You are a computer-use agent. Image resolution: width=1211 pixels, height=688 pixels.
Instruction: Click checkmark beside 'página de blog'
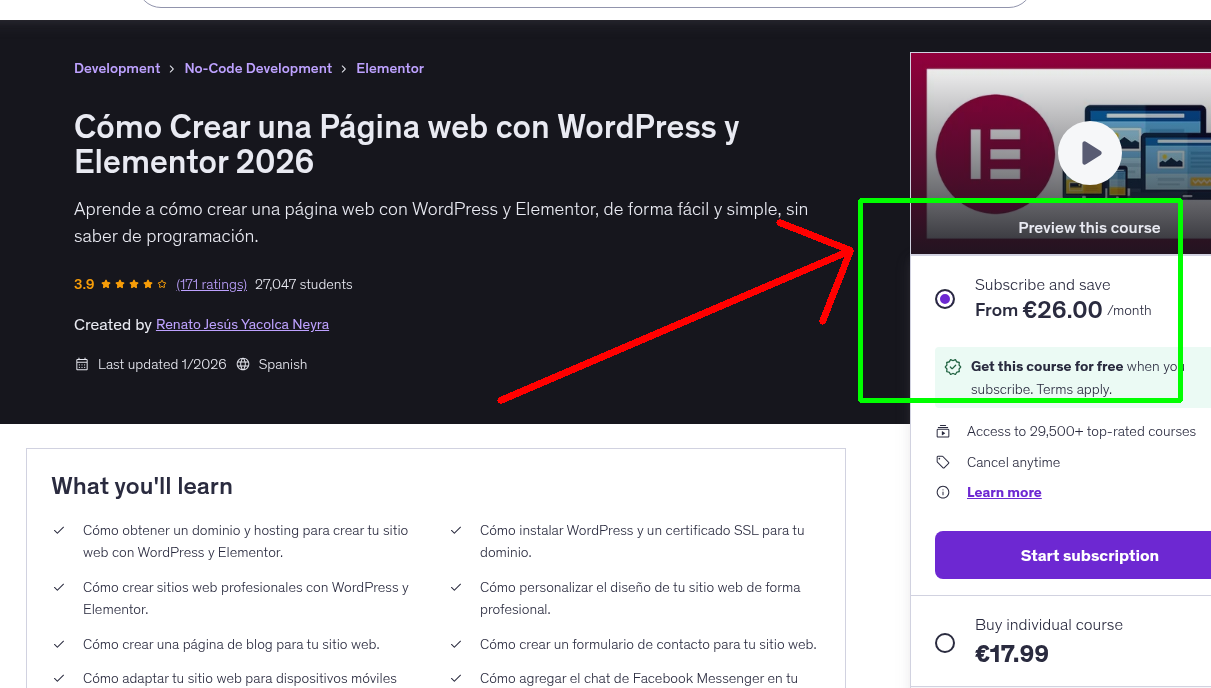(59, 644)
